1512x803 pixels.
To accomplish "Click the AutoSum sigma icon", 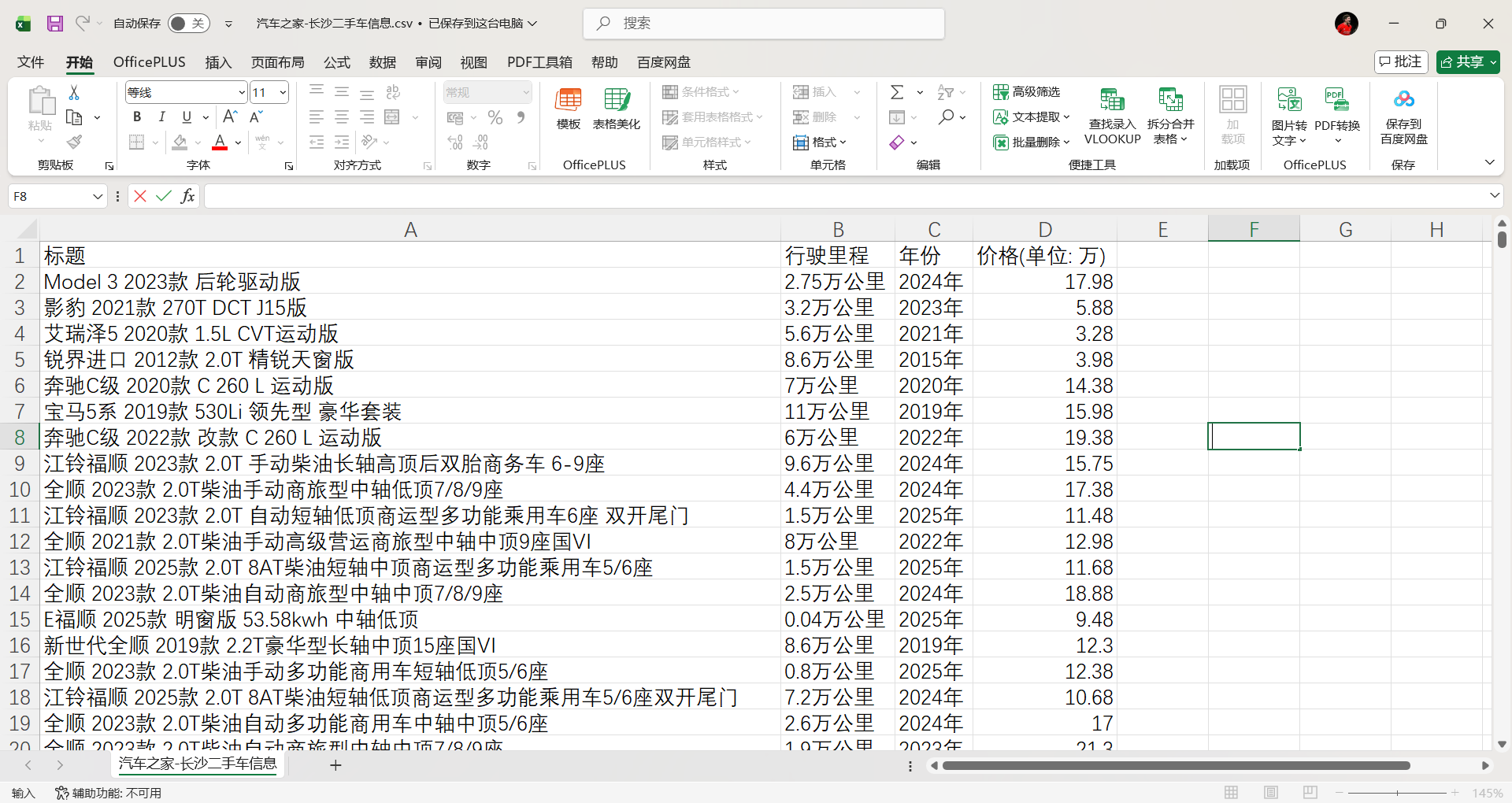I will 897,92.
